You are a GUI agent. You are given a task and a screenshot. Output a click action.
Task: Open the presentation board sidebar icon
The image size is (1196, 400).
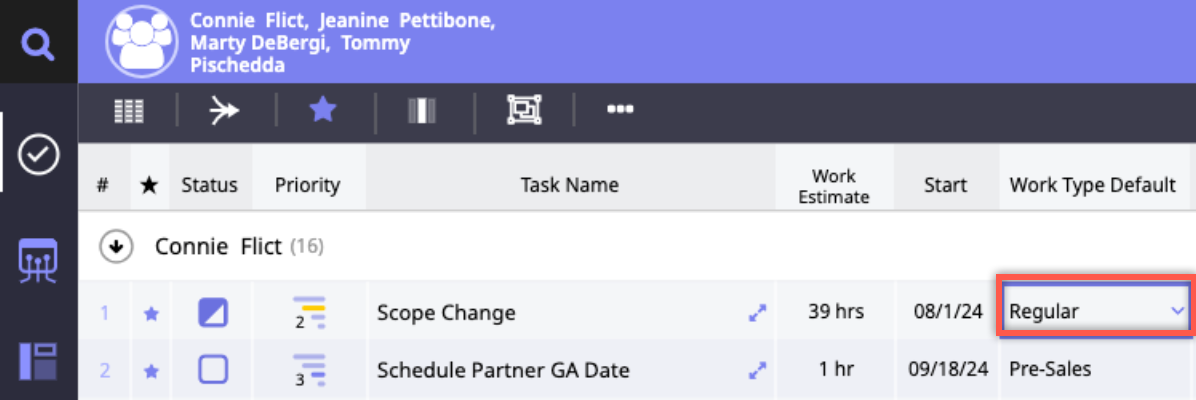(39, 260)
